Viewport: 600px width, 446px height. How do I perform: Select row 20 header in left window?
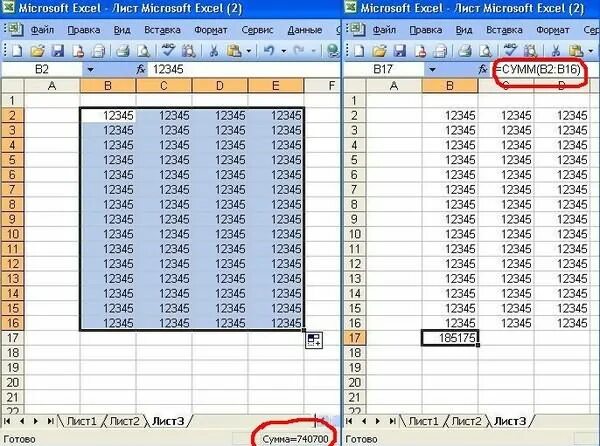click(x=13, y=383)
